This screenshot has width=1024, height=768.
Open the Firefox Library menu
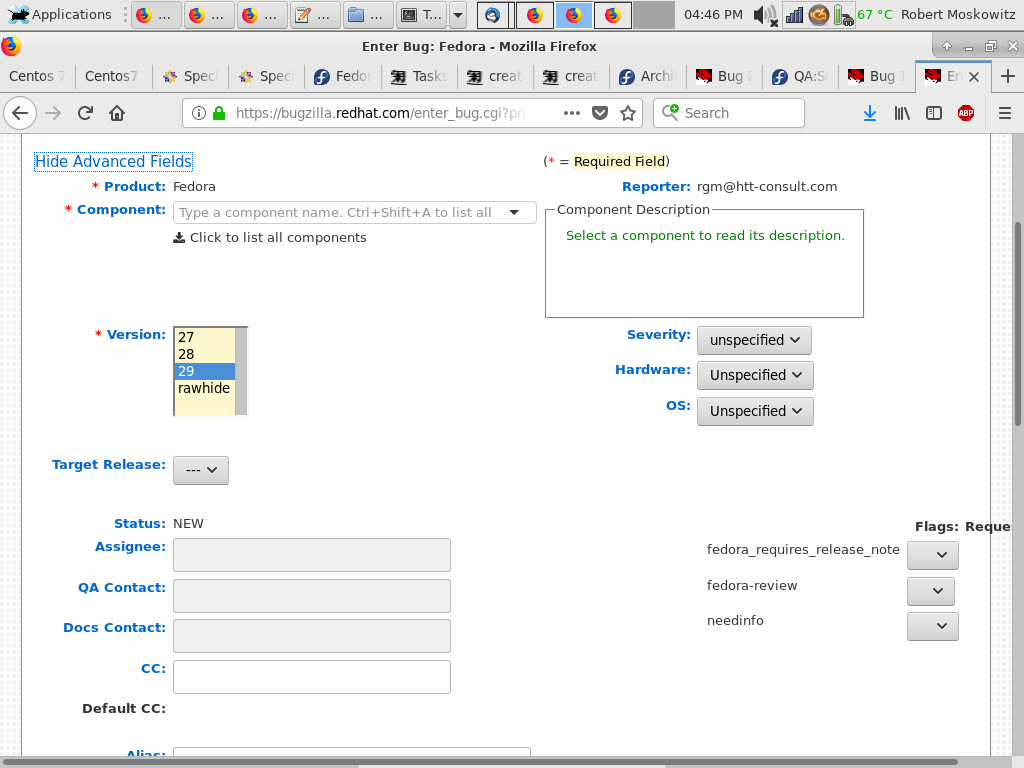(x=902, y=113)
